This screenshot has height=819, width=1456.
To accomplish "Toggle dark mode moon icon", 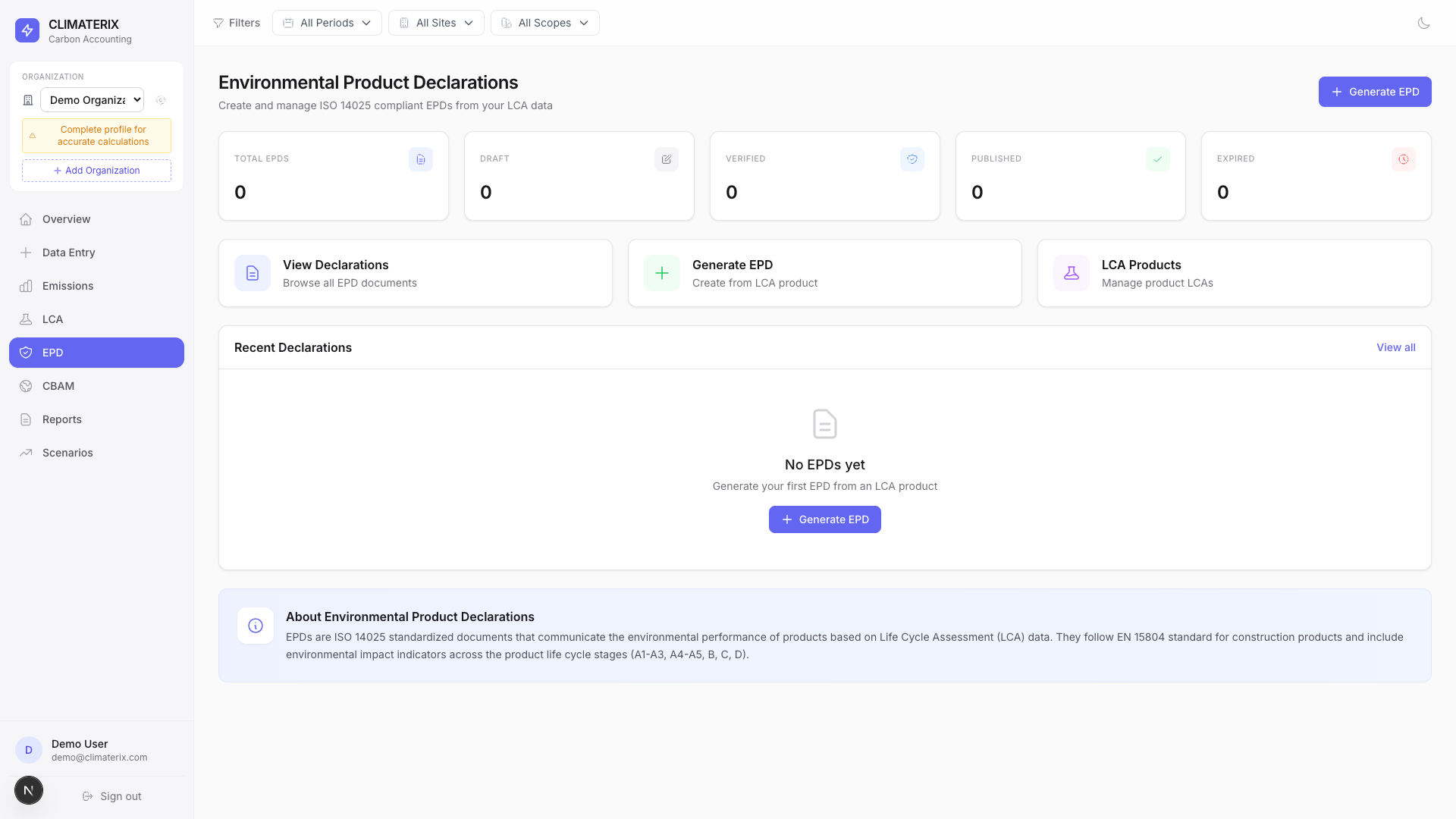I will tap(1423, 23).
